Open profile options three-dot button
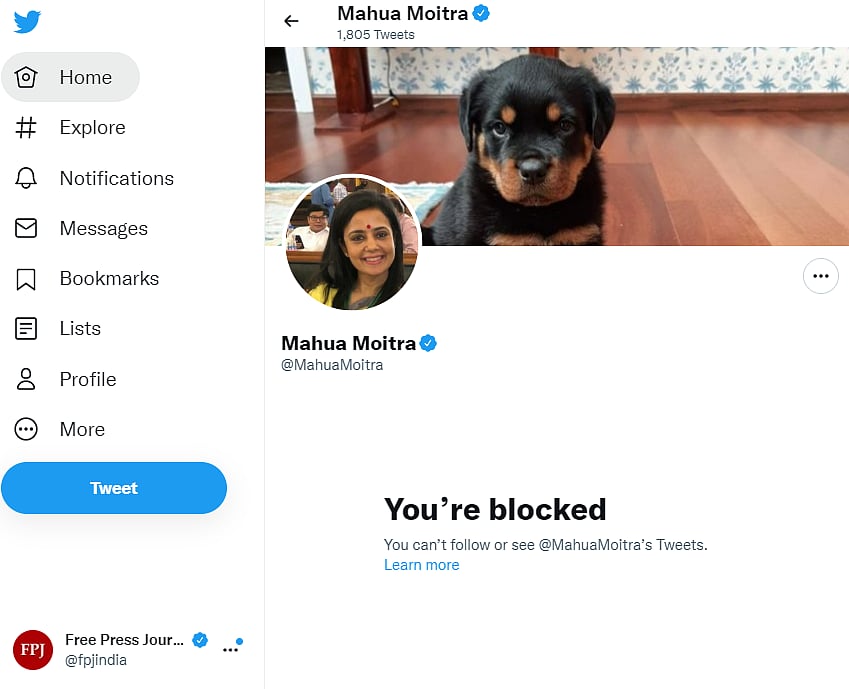 tap(821, 276)
